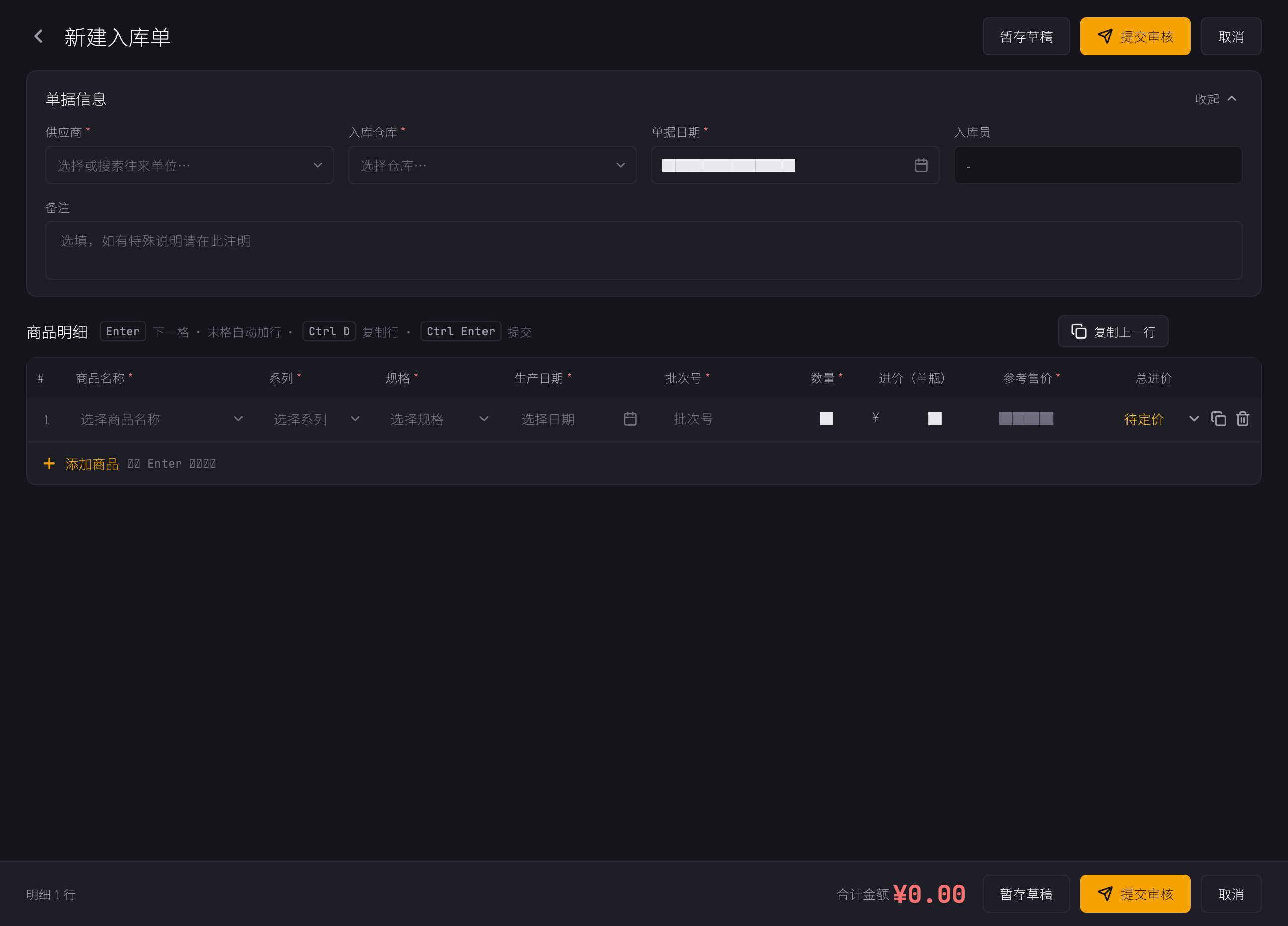Click top 提交审核 button
This screenshot has width=1288, height=926.
(x=1135, y=36)
